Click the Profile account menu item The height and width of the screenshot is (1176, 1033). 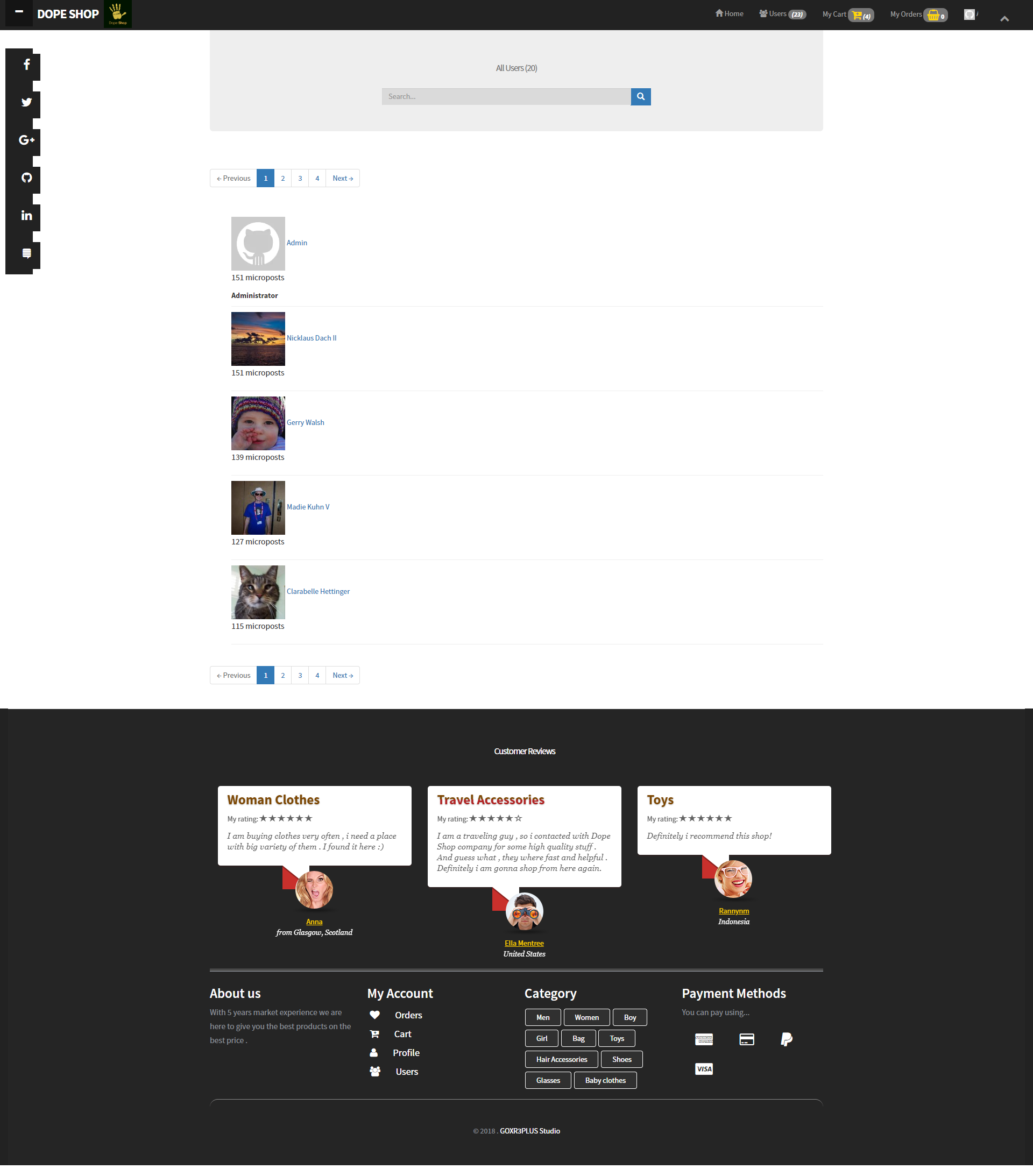[406, 1052]
